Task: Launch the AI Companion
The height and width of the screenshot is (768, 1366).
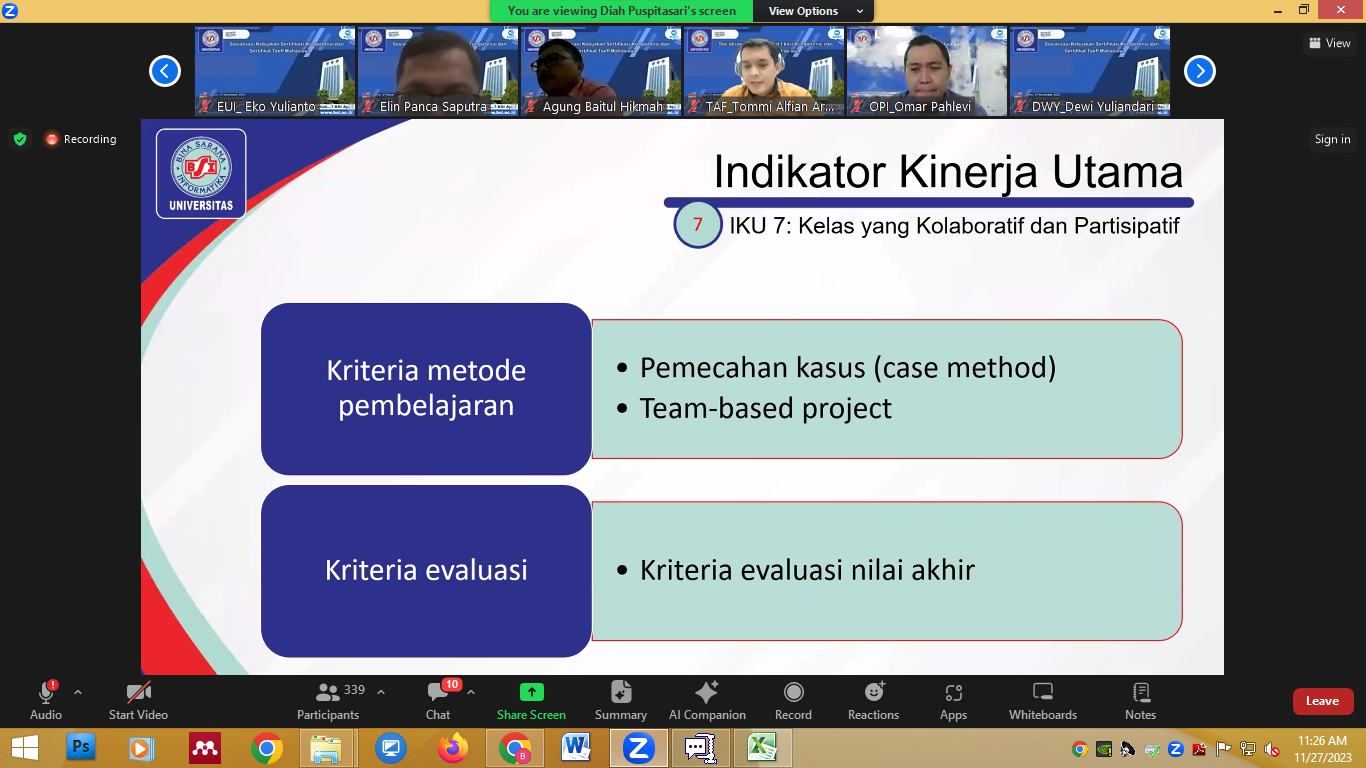Action: (x=707, y=700)
